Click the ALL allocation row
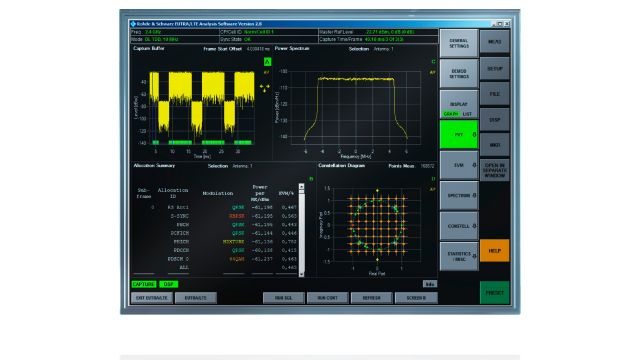The height and width of the screenshot is (360, 640). [216, 267]
